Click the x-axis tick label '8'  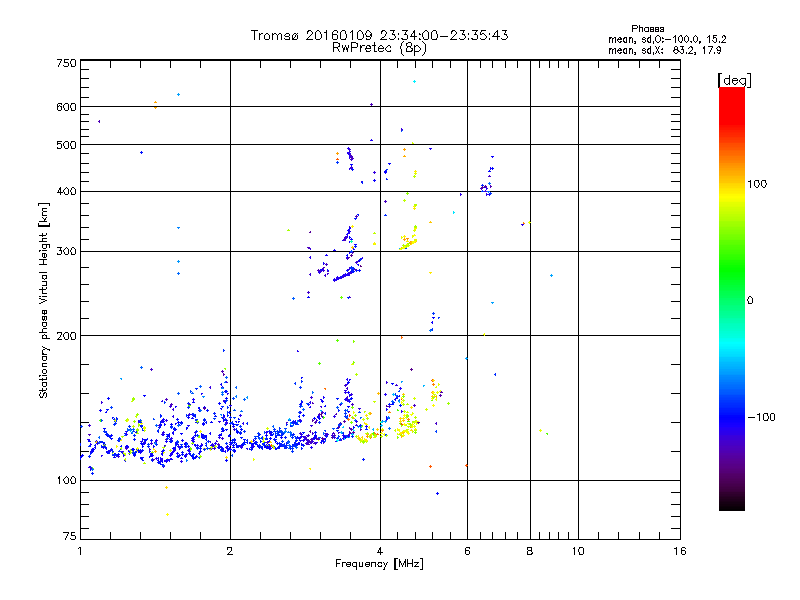coord(530,551)
